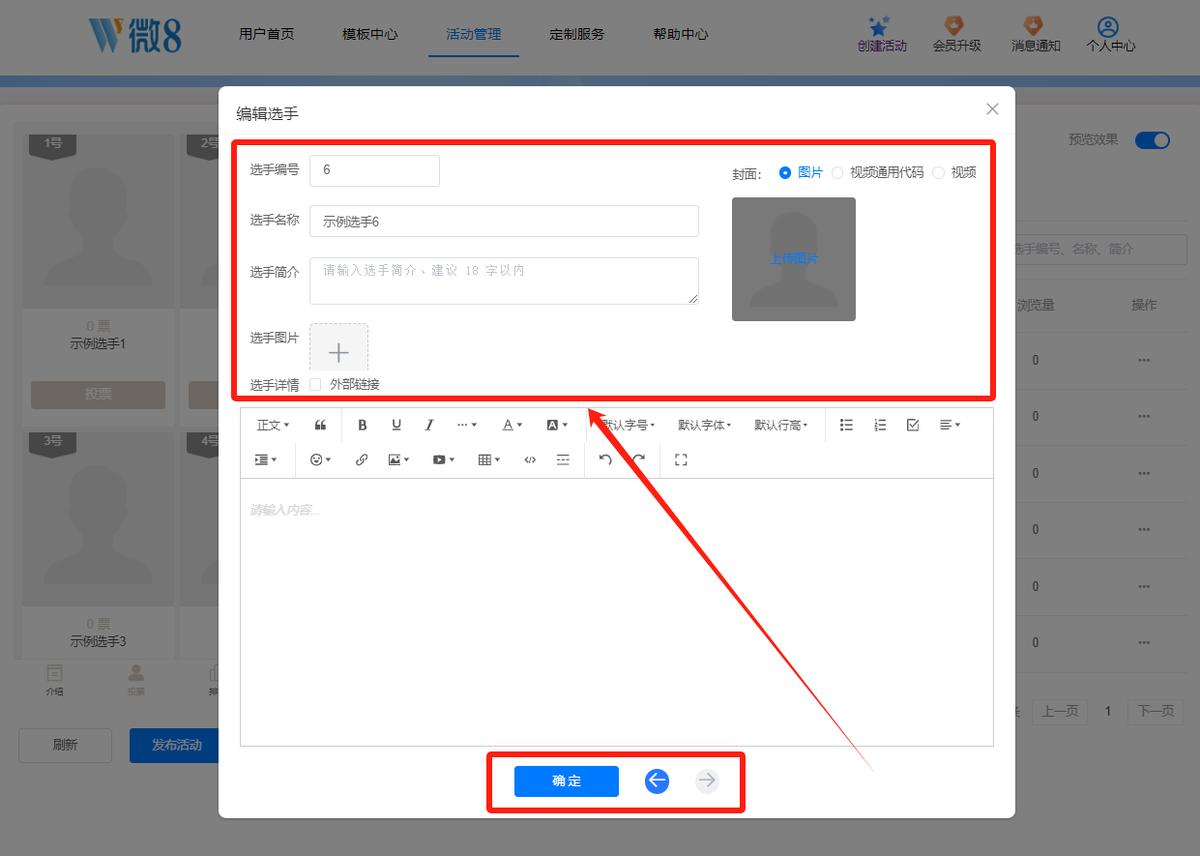Viewport: 1200px width, 856px height.
Task: Click the 刷新 refresh button
Action: [x=65, y=745]
